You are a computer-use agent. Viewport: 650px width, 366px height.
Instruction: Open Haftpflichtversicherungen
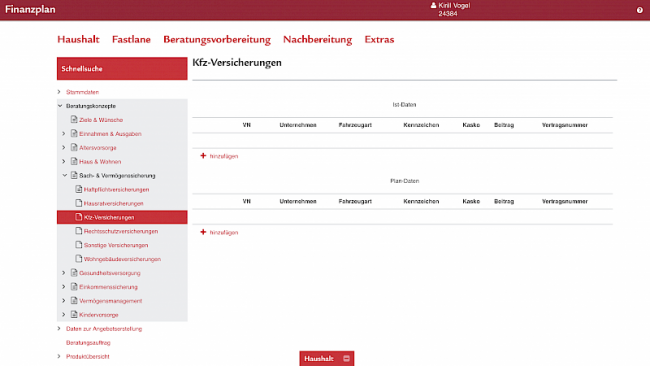(116, 189)
